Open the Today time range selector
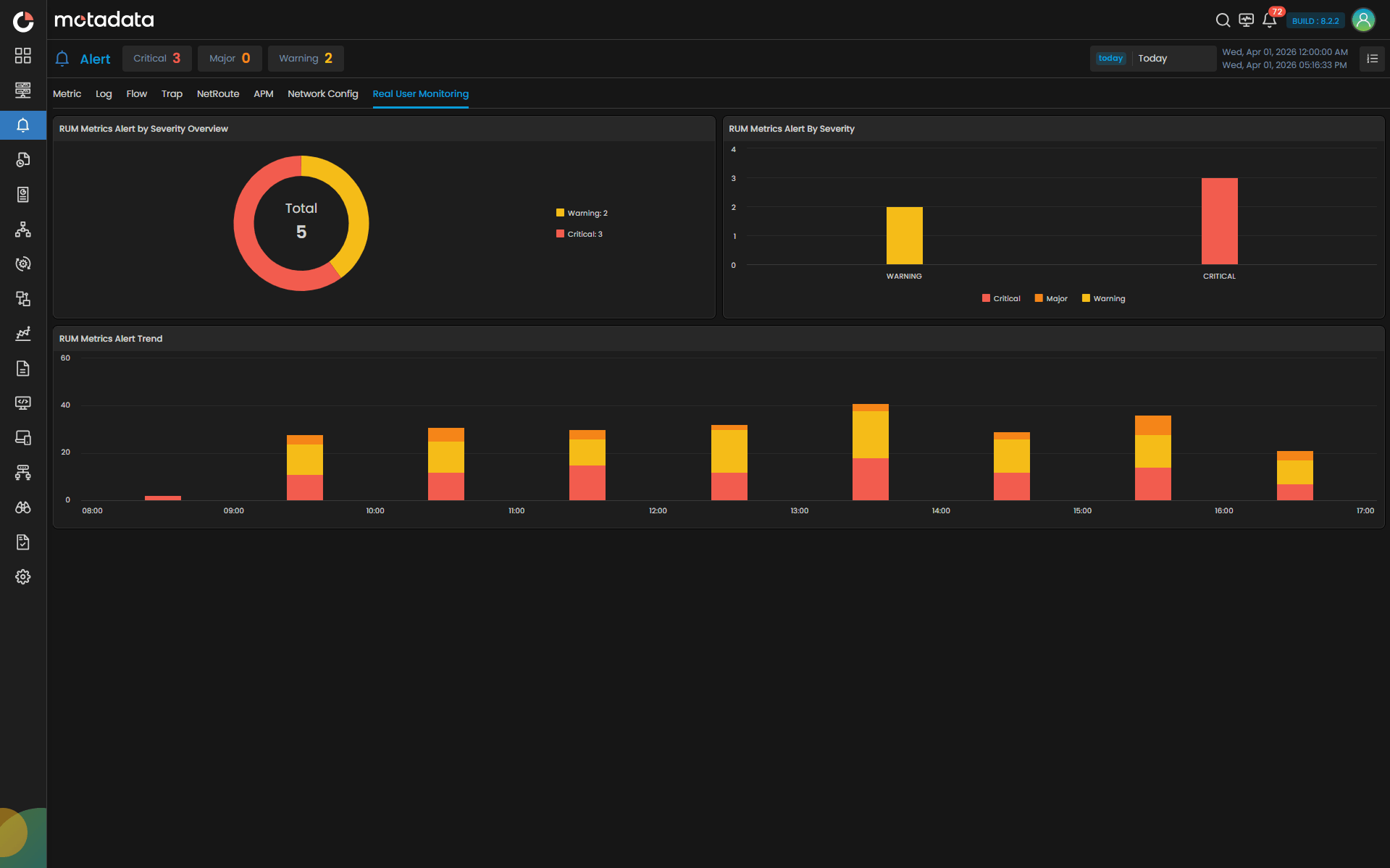Viewport: 1390px width, 868px height. [1153, 58]
